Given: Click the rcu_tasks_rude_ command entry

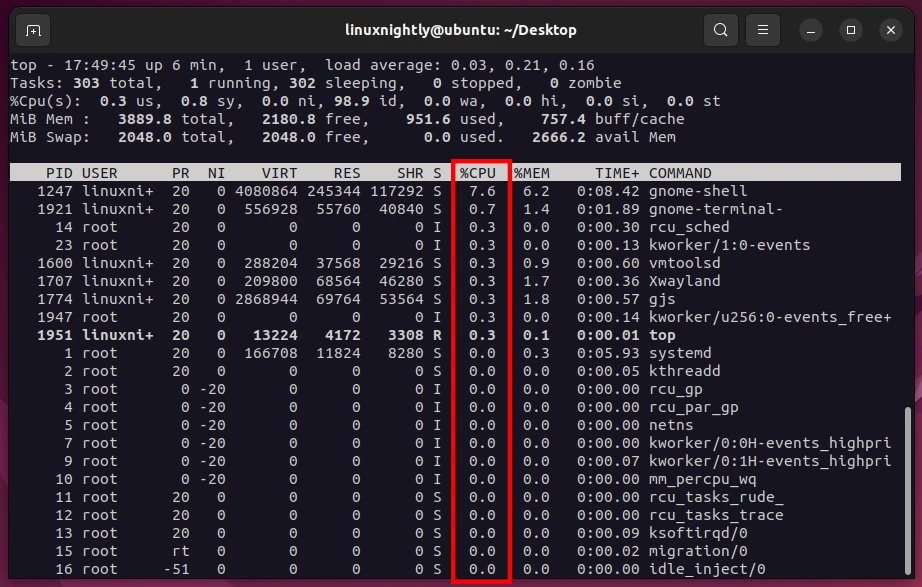Looking at the screenshot, I should pyautogui.click(x=716, y=497).
